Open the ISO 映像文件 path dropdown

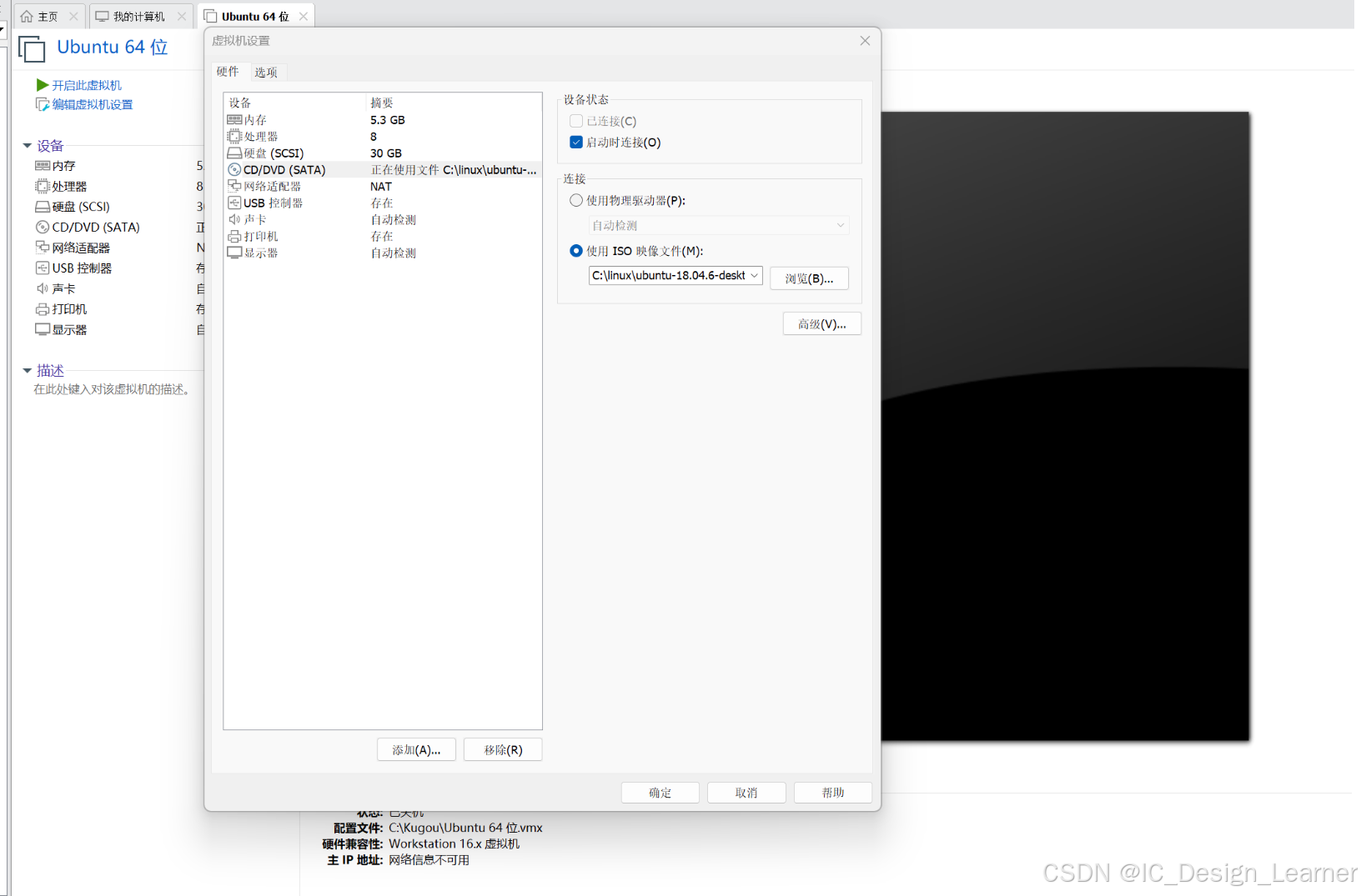tap(755, 275)
